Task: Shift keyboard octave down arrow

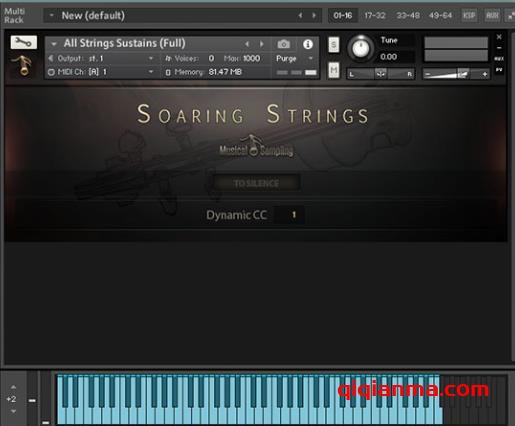Action: 13,411
